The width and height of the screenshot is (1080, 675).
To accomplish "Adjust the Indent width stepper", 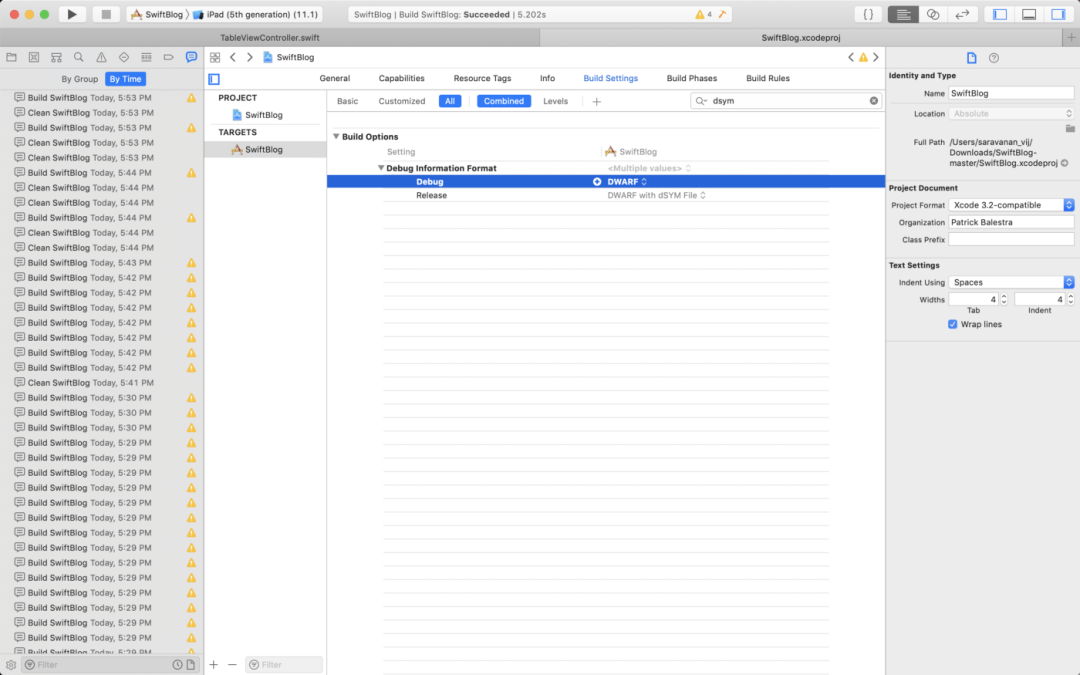I will pos(1070,299).
